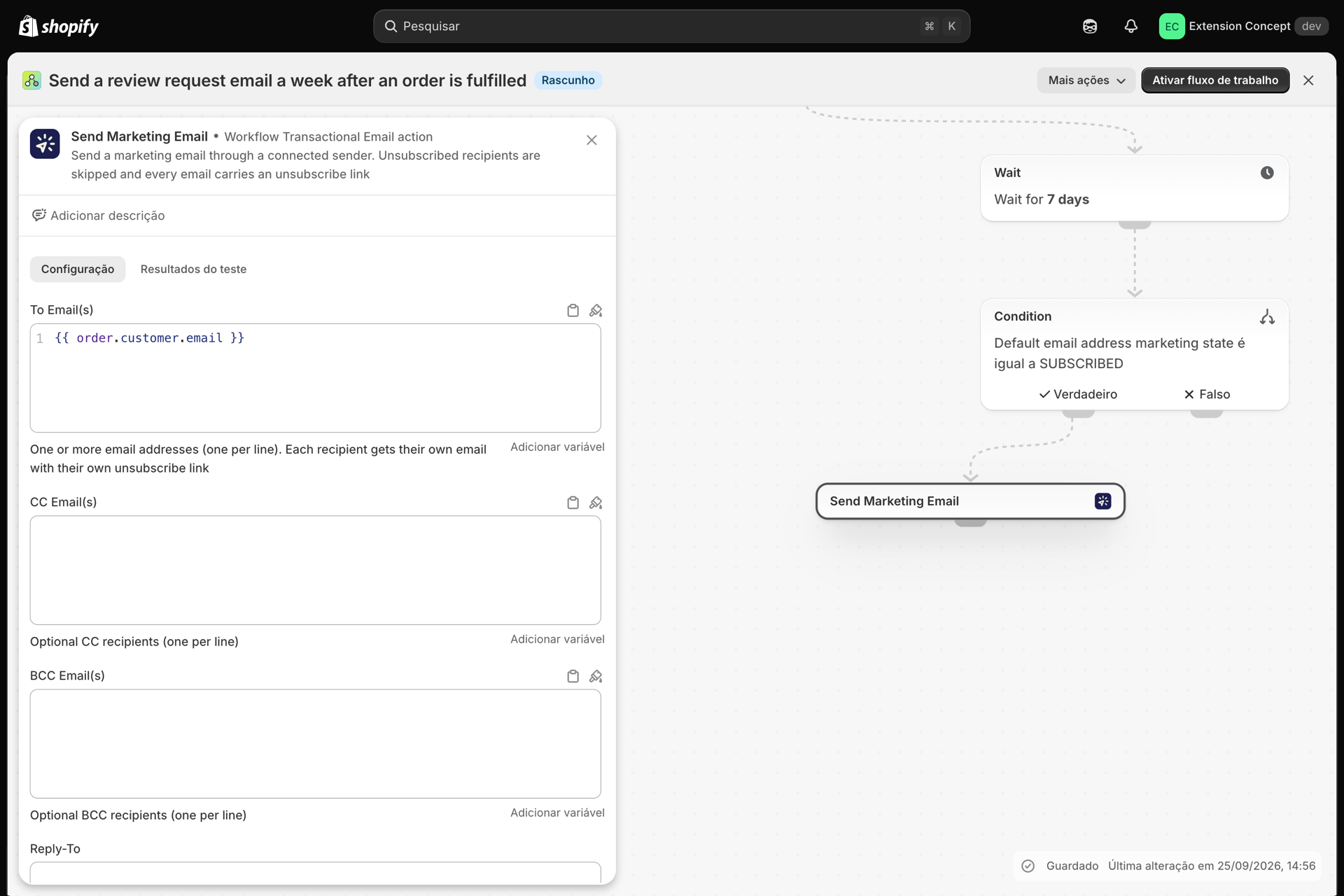Click Adicionar descrição
Viewport: 1344px width, 896px height.
click(x=99, y=216)
